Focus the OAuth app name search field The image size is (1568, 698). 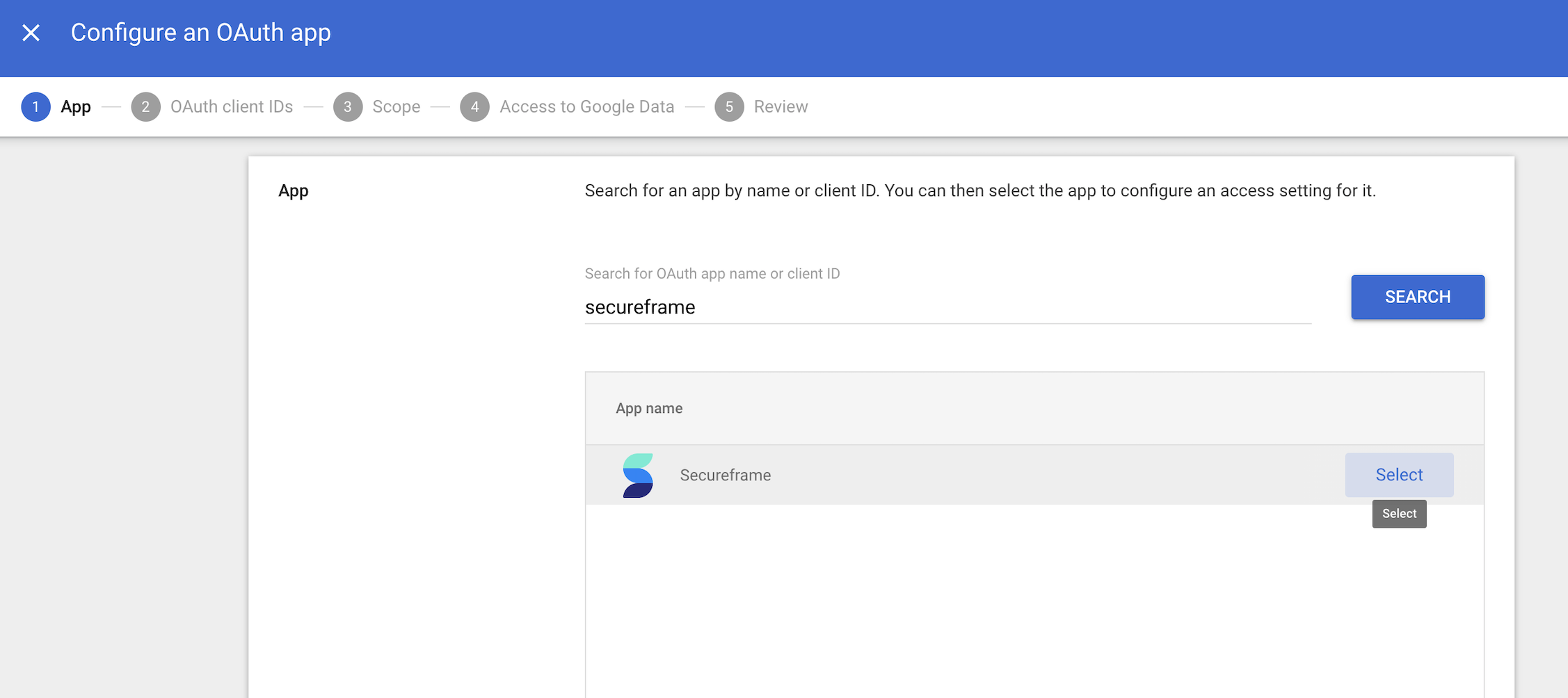click(x=947, y=307)
